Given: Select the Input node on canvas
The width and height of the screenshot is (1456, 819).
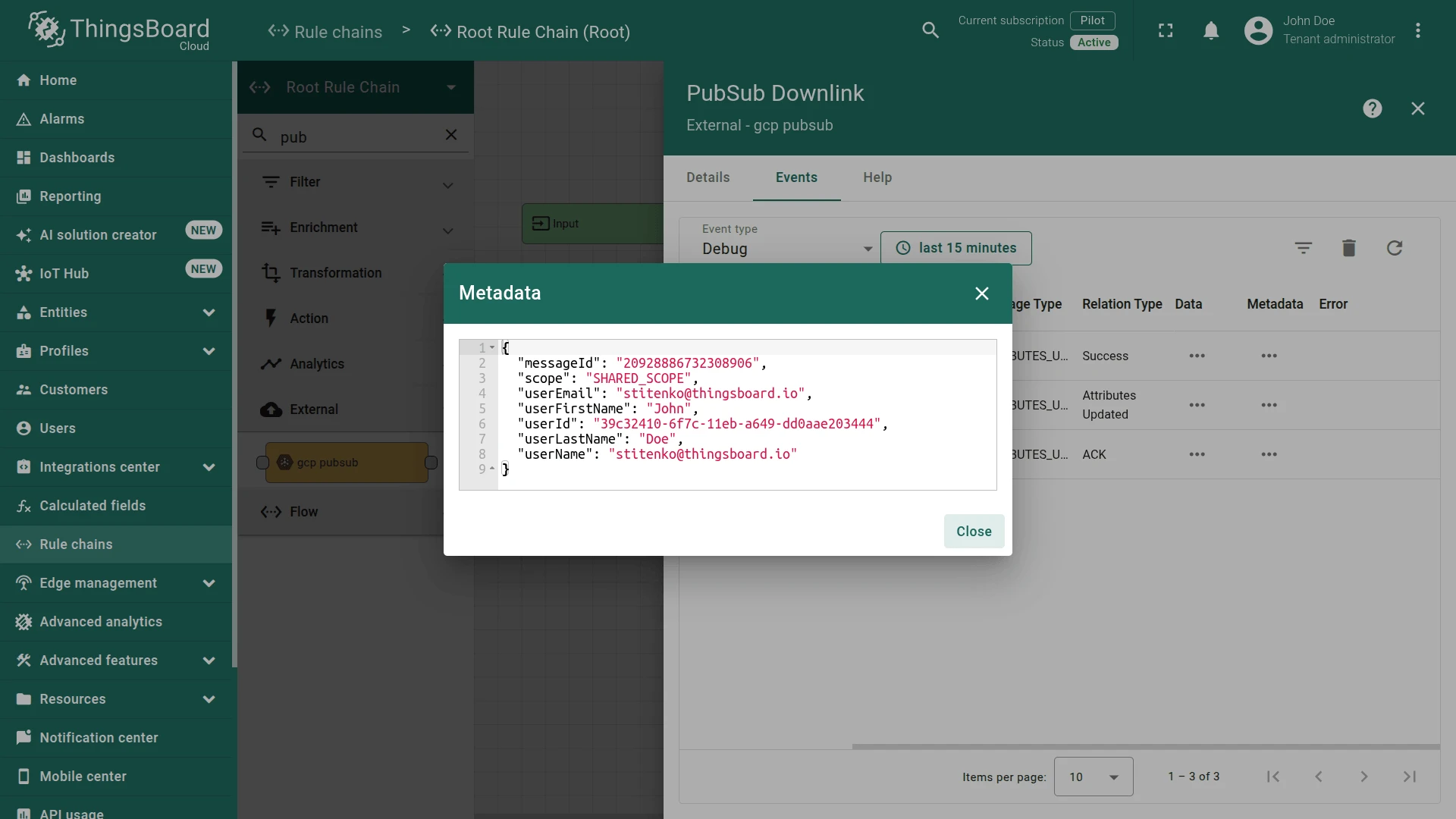Looking at the screenshot, I should [x=592, y=224].
